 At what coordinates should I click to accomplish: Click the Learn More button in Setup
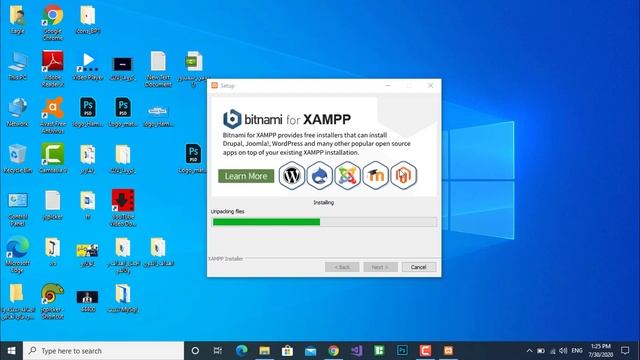(246, 176)
